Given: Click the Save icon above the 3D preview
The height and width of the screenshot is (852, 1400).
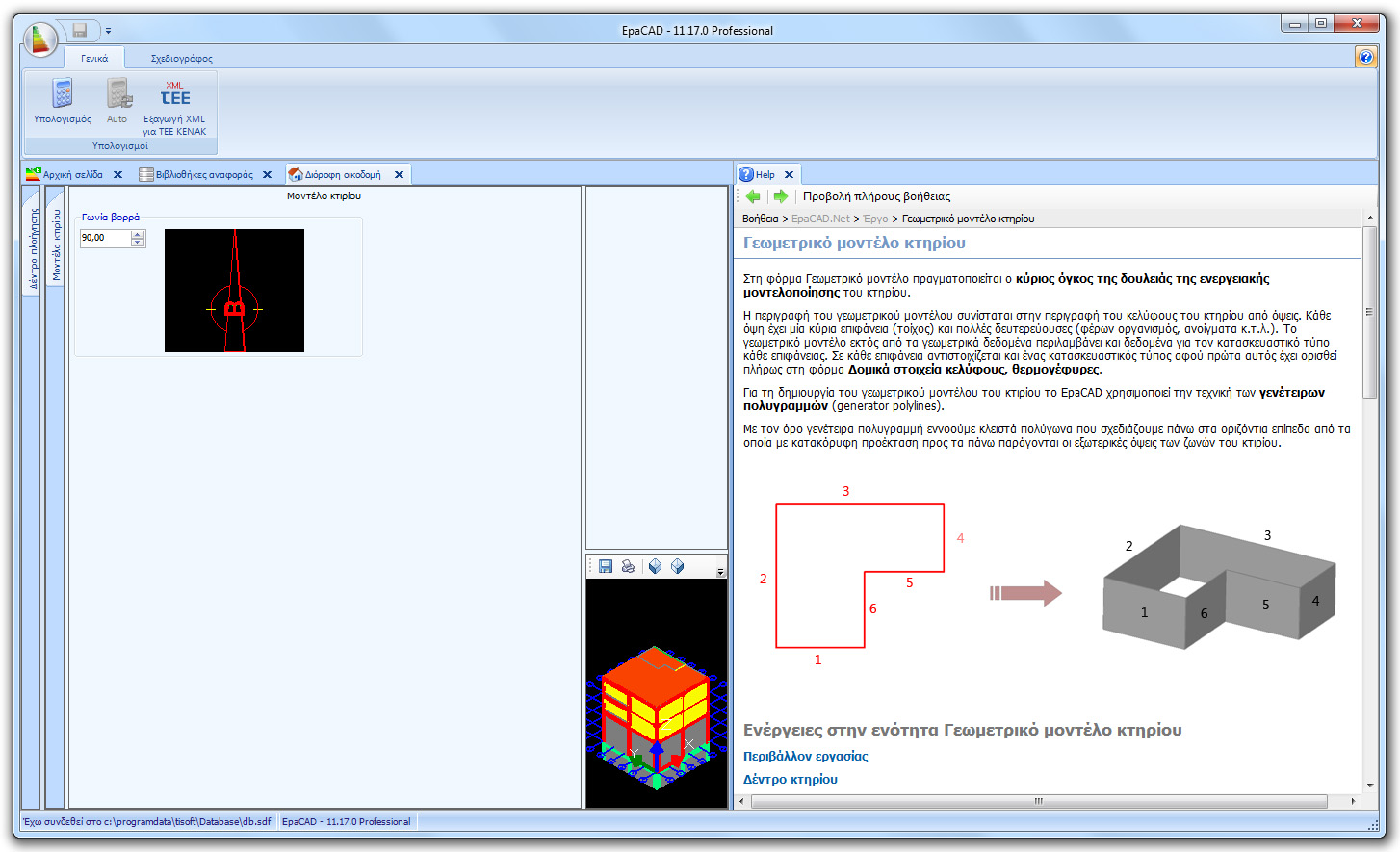Looking at the screenshot, I should (605, 567).
